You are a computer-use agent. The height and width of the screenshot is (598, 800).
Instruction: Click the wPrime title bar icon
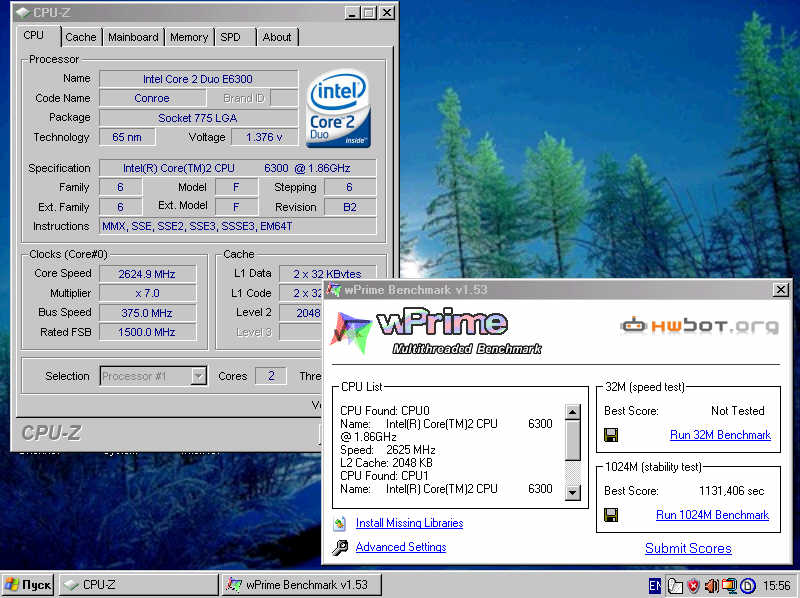click(x=334, y=290)
